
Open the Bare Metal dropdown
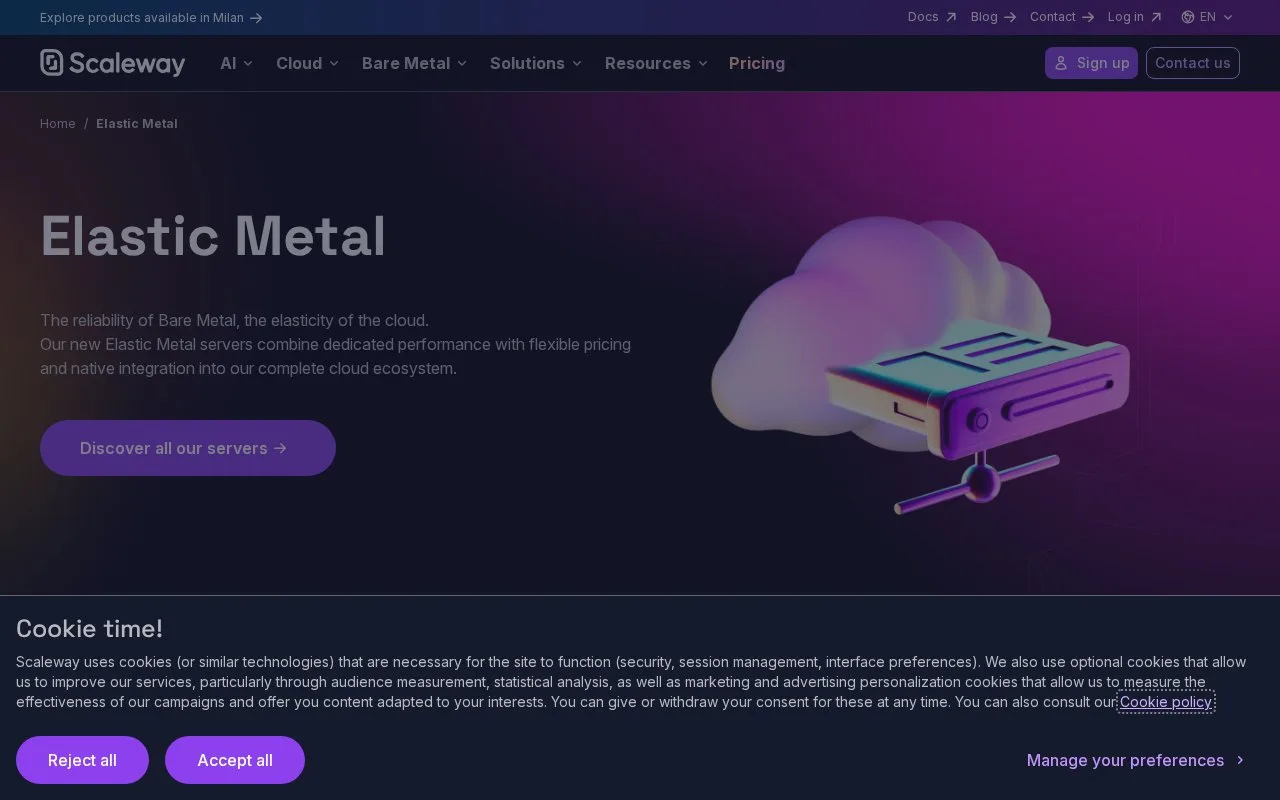coord(415,63)
